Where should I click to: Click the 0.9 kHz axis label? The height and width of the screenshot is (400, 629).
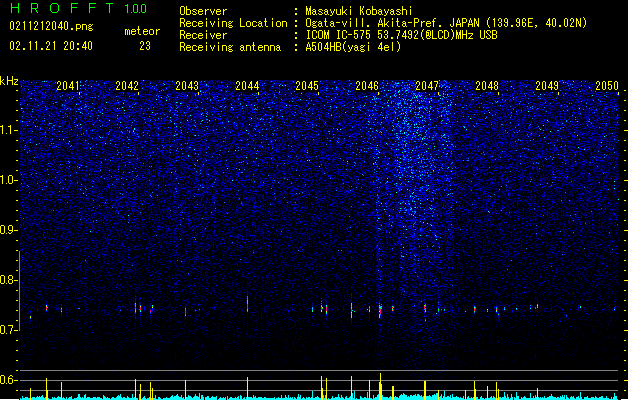click(9, 230)
